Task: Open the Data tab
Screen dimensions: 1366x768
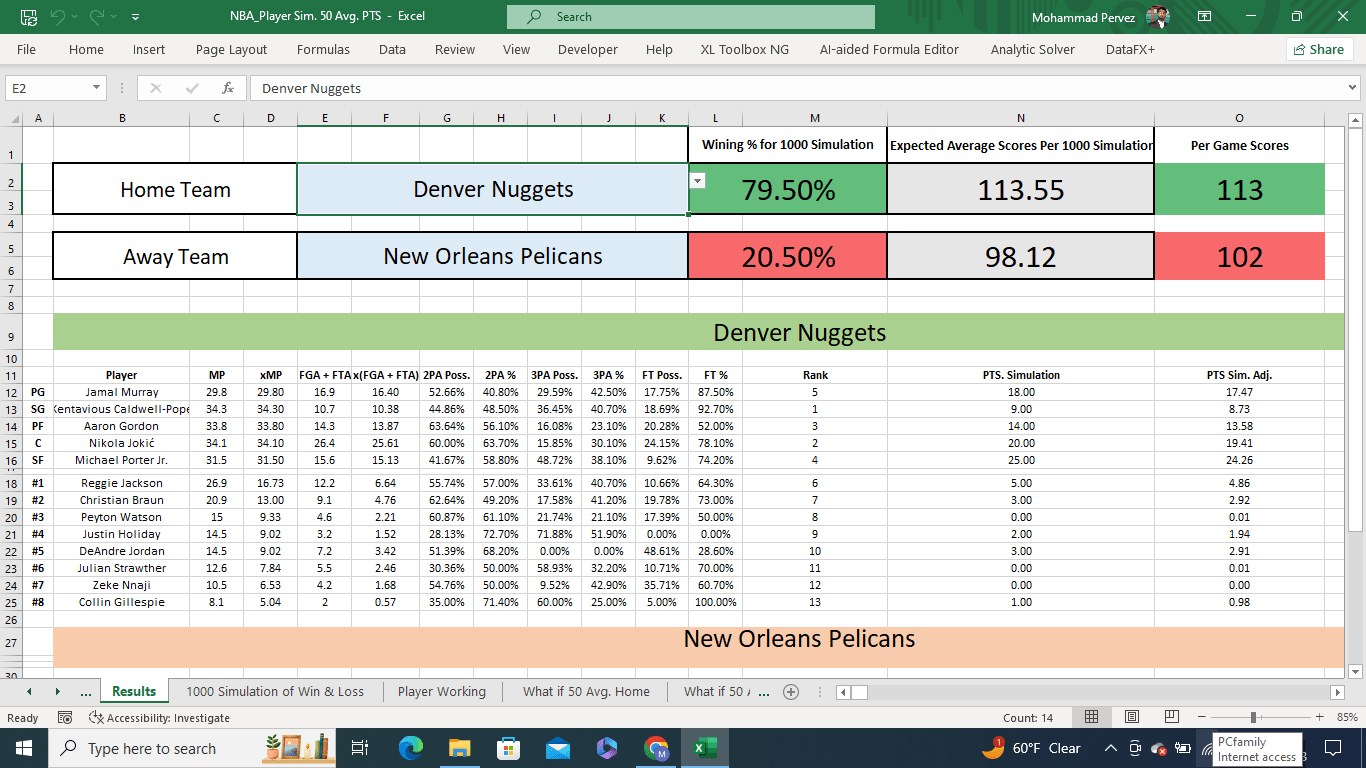Action: coord(392,49)
